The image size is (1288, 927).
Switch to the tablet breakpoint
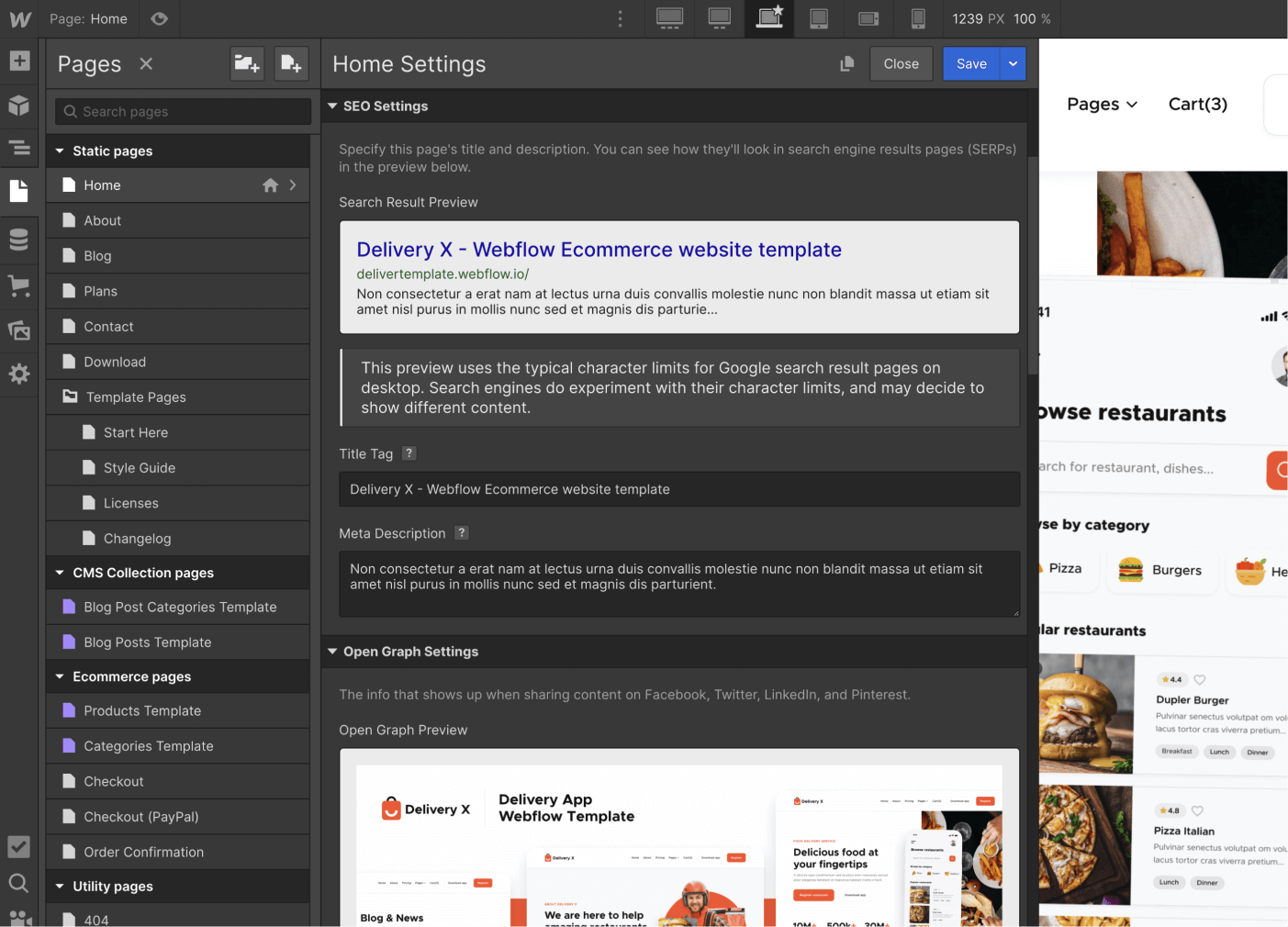(819, 18)
